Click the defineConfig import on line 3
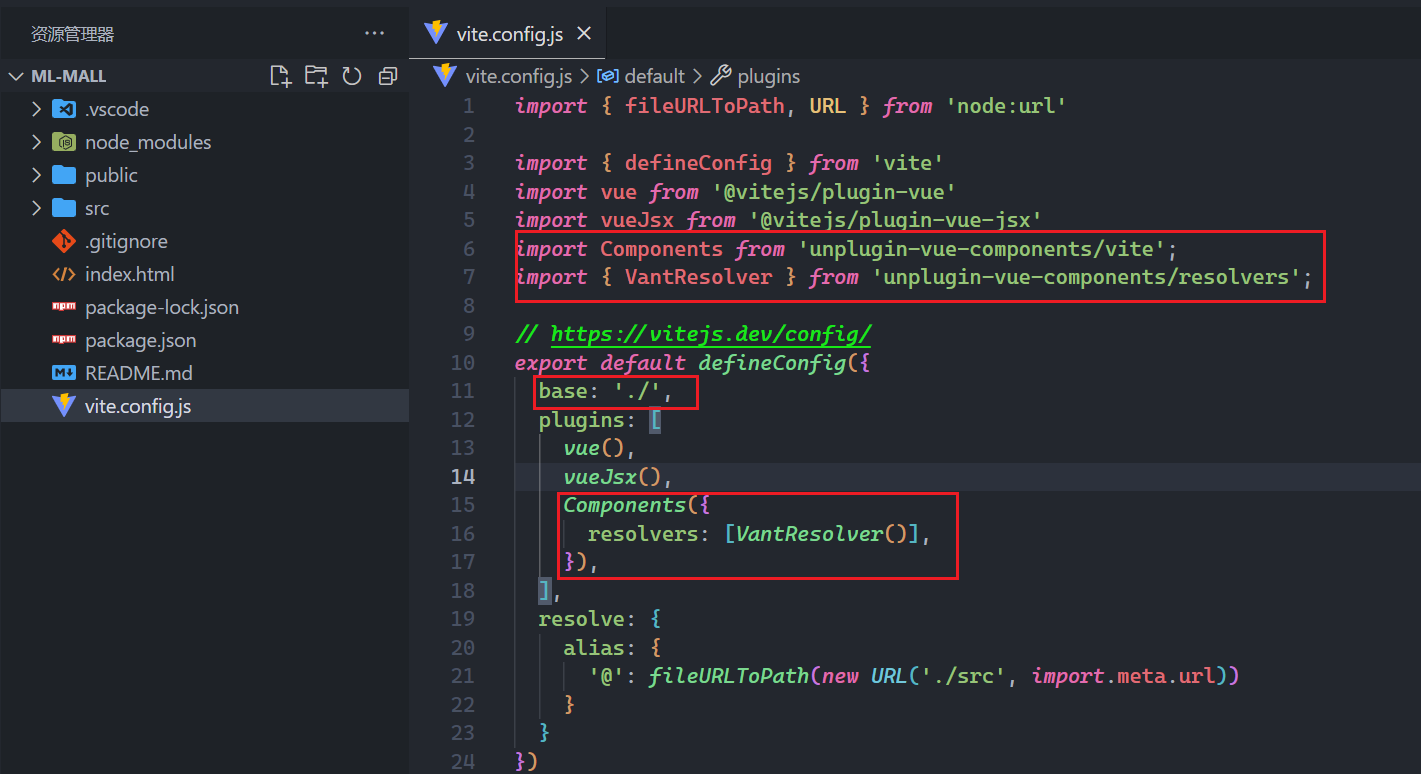The width and height of the screenshot is (1421, 774). tap(698, 163)
